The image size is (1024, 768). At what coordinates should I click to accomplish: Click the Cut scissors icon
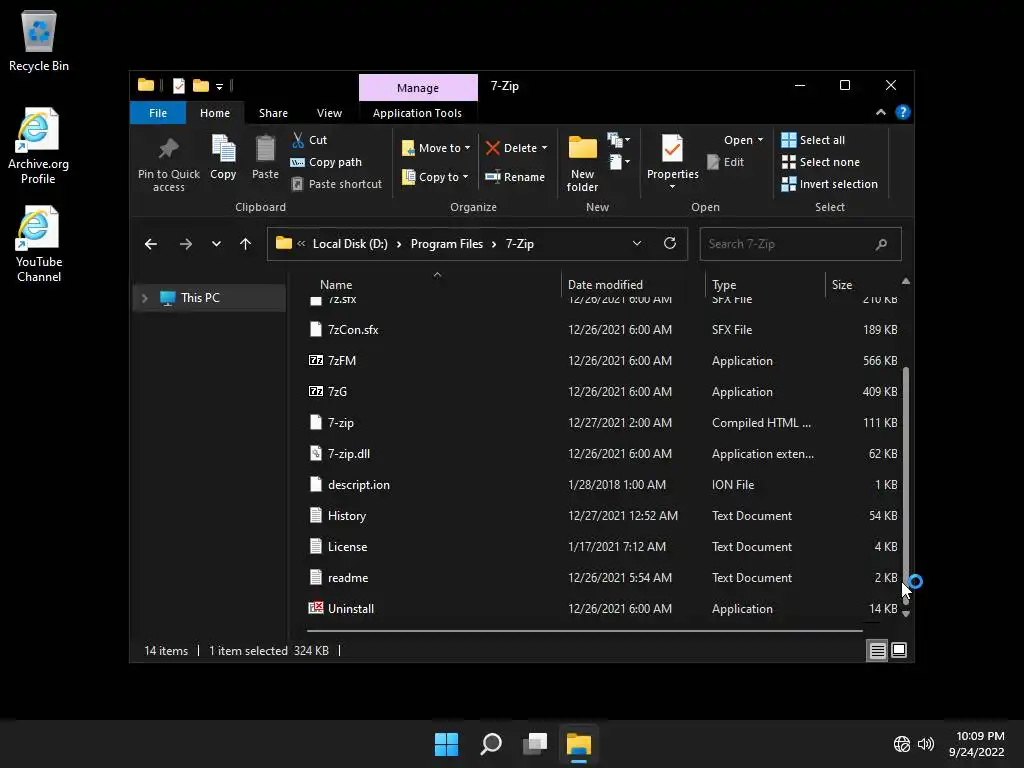pyautogui.click(x=298, y=140)
